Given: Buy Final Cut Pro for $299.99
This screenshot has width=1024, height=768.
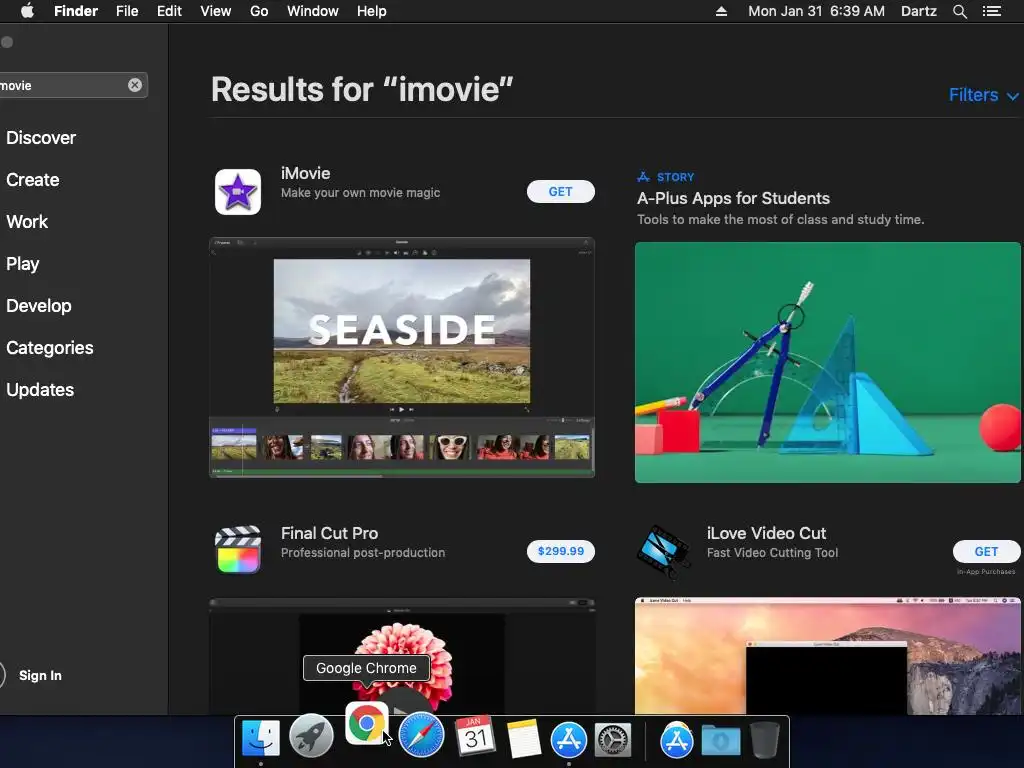Looking at the screenshot, I should click(560, 551).
